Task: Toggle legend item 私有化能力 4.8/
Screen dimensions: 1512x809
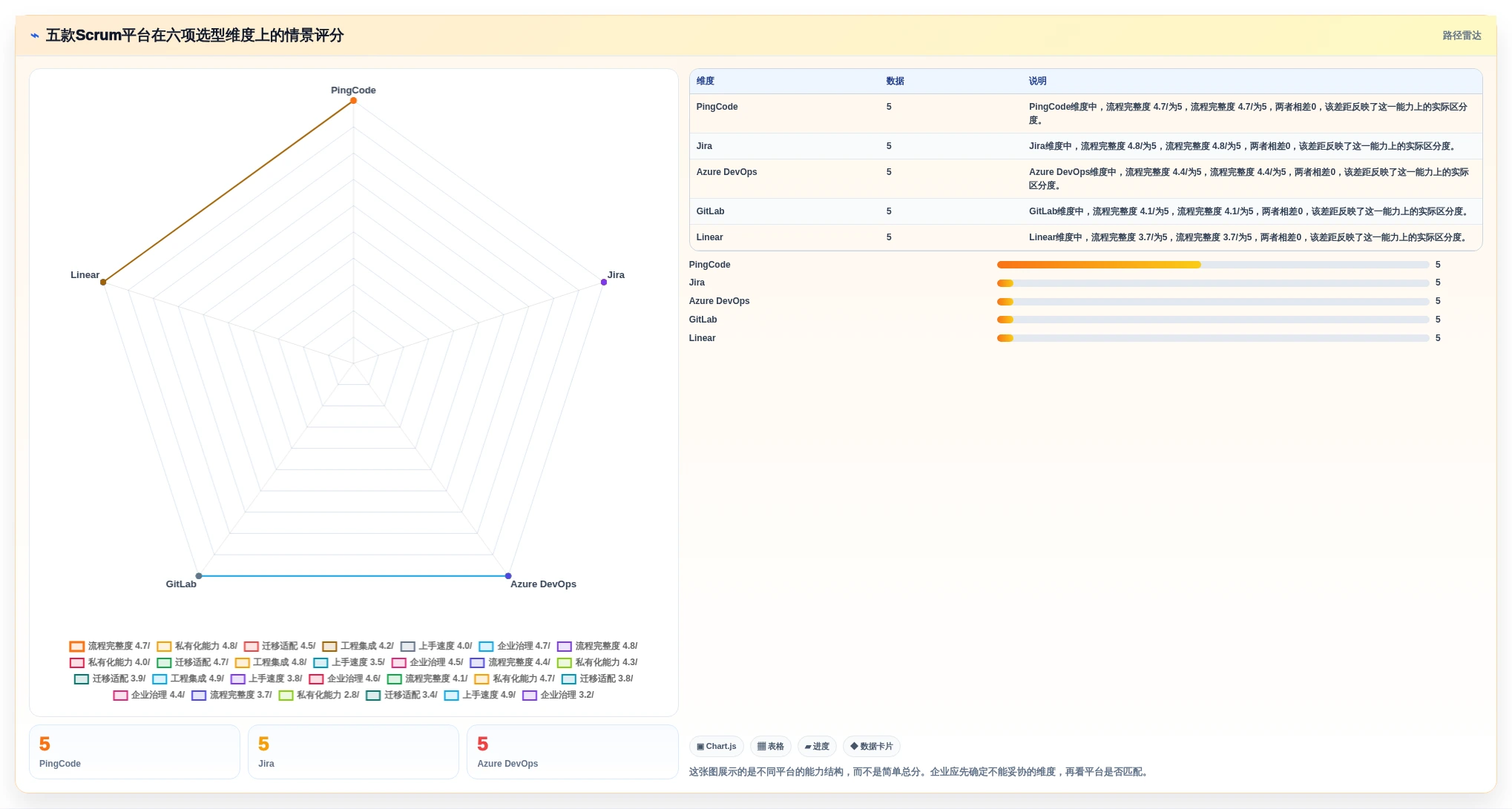Action: (197, 646)
